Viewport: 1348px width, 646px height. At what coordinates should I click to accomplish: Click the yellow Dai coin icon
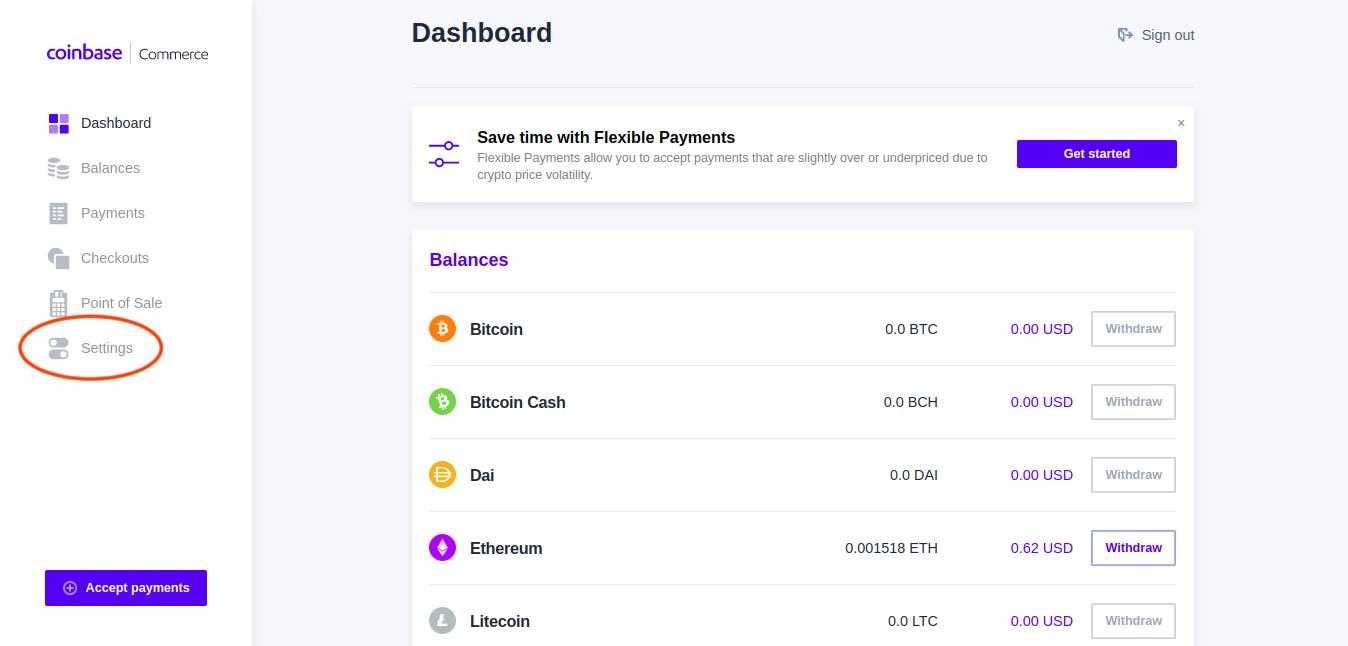tap(442, 475)
